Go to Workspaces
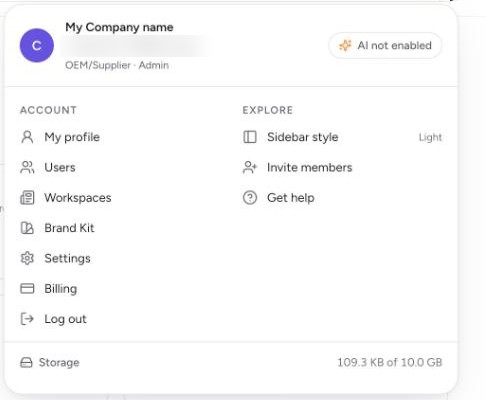This screenshot has width=486, height=400. point(78,198)
